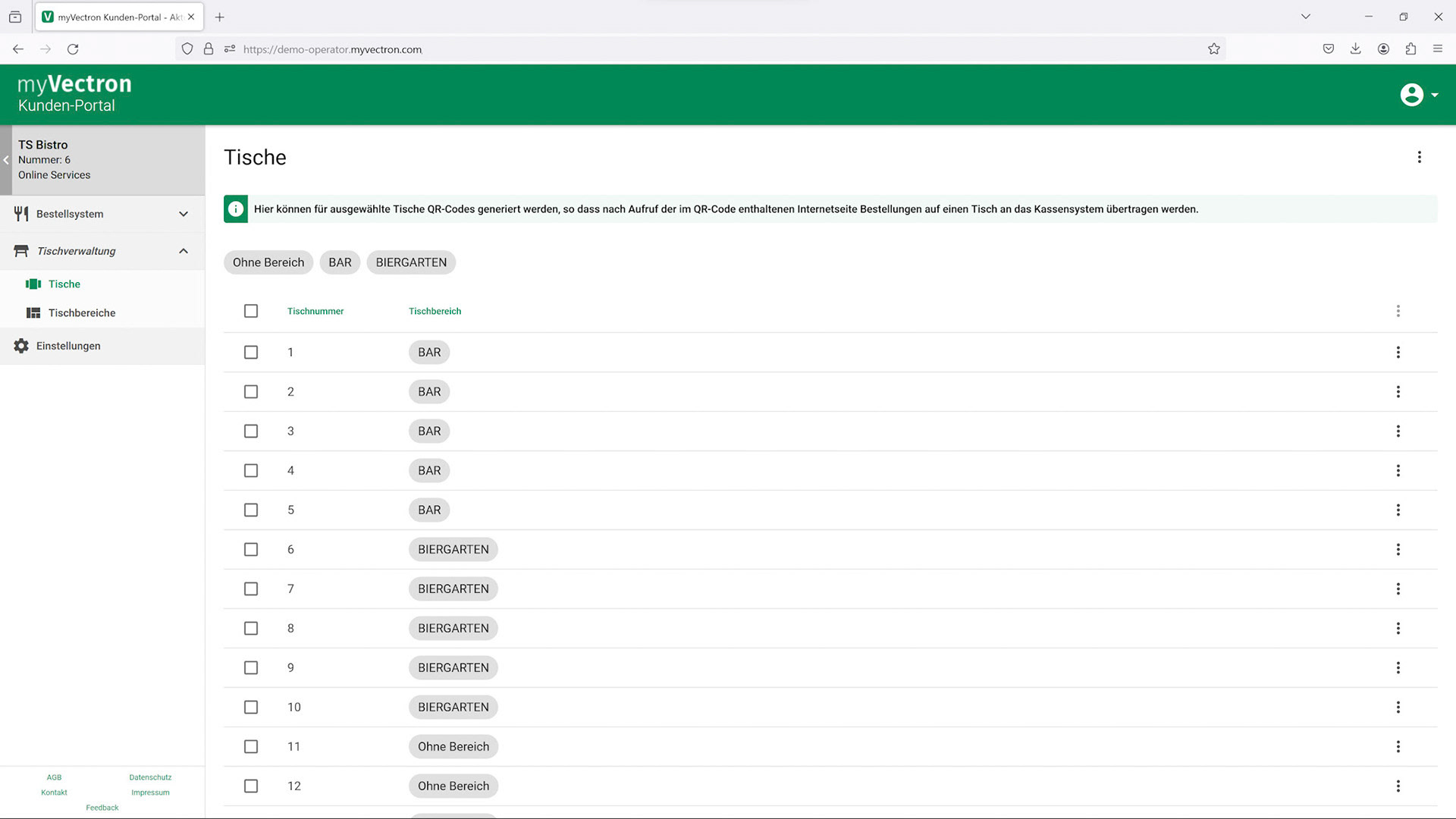Screen dimensions: 1456x819
Task: Filter tables by the BIERGARTEN chip
Action: (411, 262)
